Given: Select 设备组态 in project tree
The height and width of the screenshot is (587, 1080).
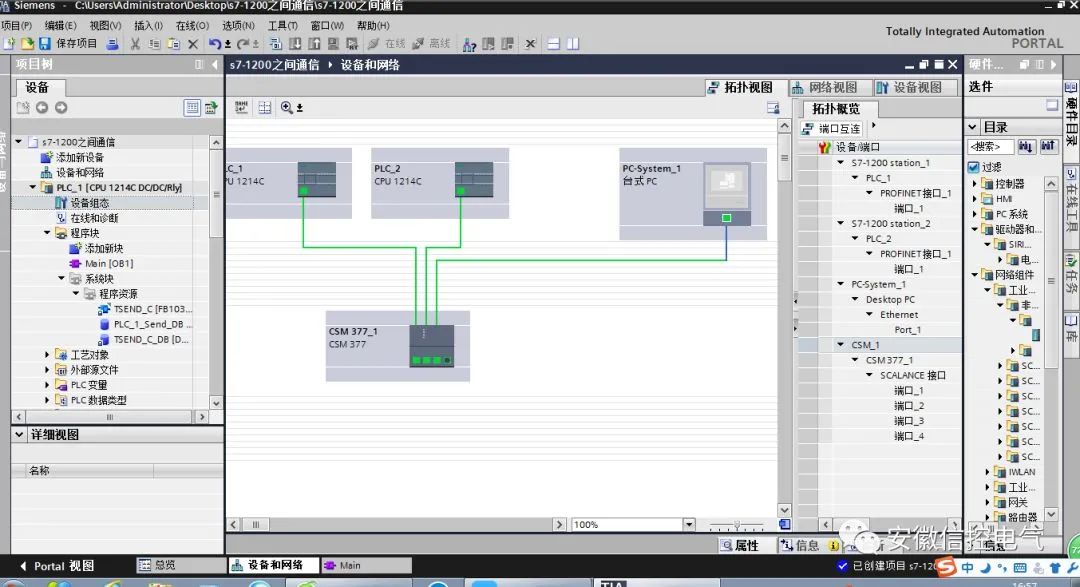Looking at the screenshot, I should pos(90,203).
